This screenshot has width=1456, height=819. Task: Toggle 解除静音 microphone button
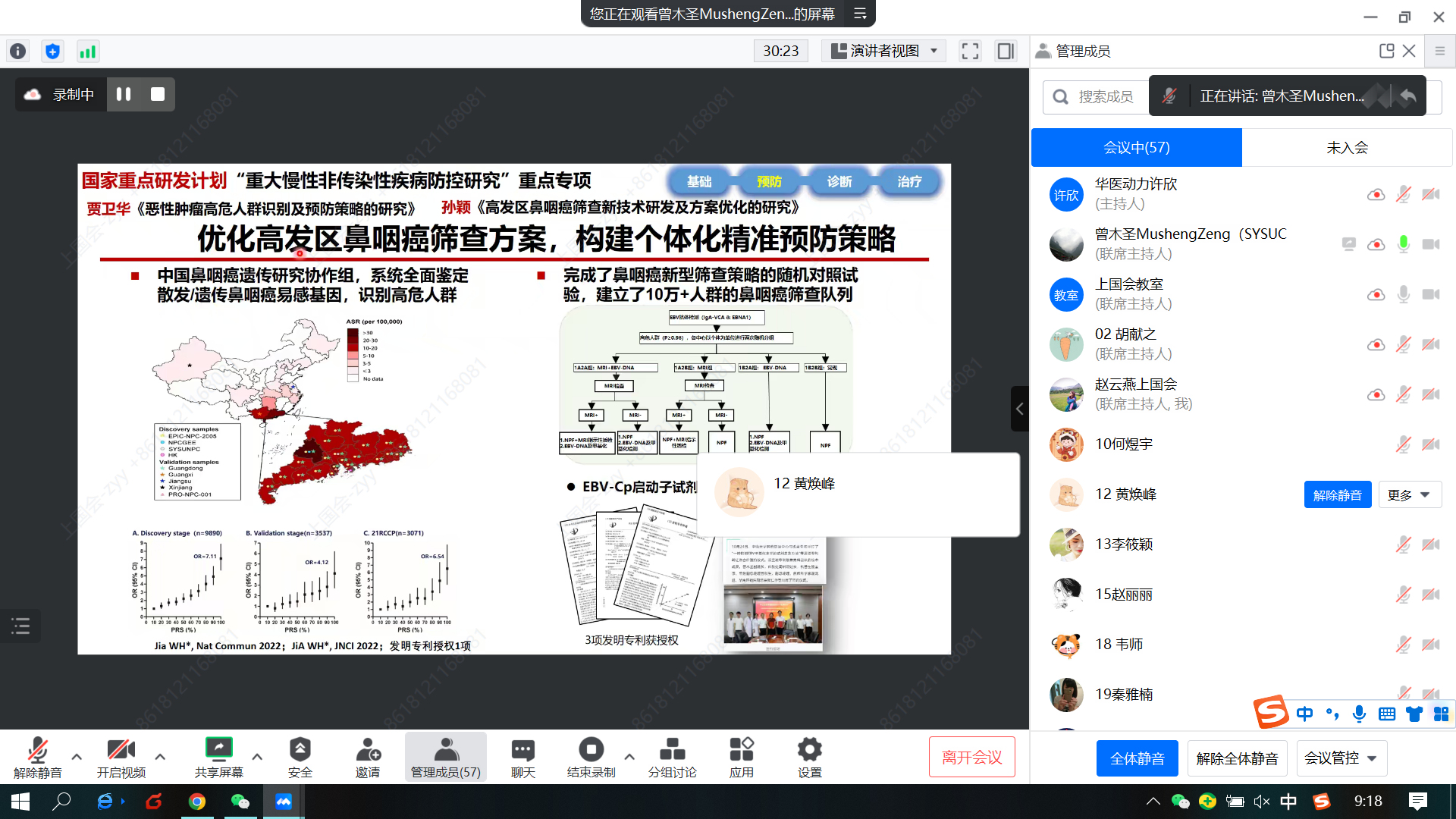(x=37, y=756)
